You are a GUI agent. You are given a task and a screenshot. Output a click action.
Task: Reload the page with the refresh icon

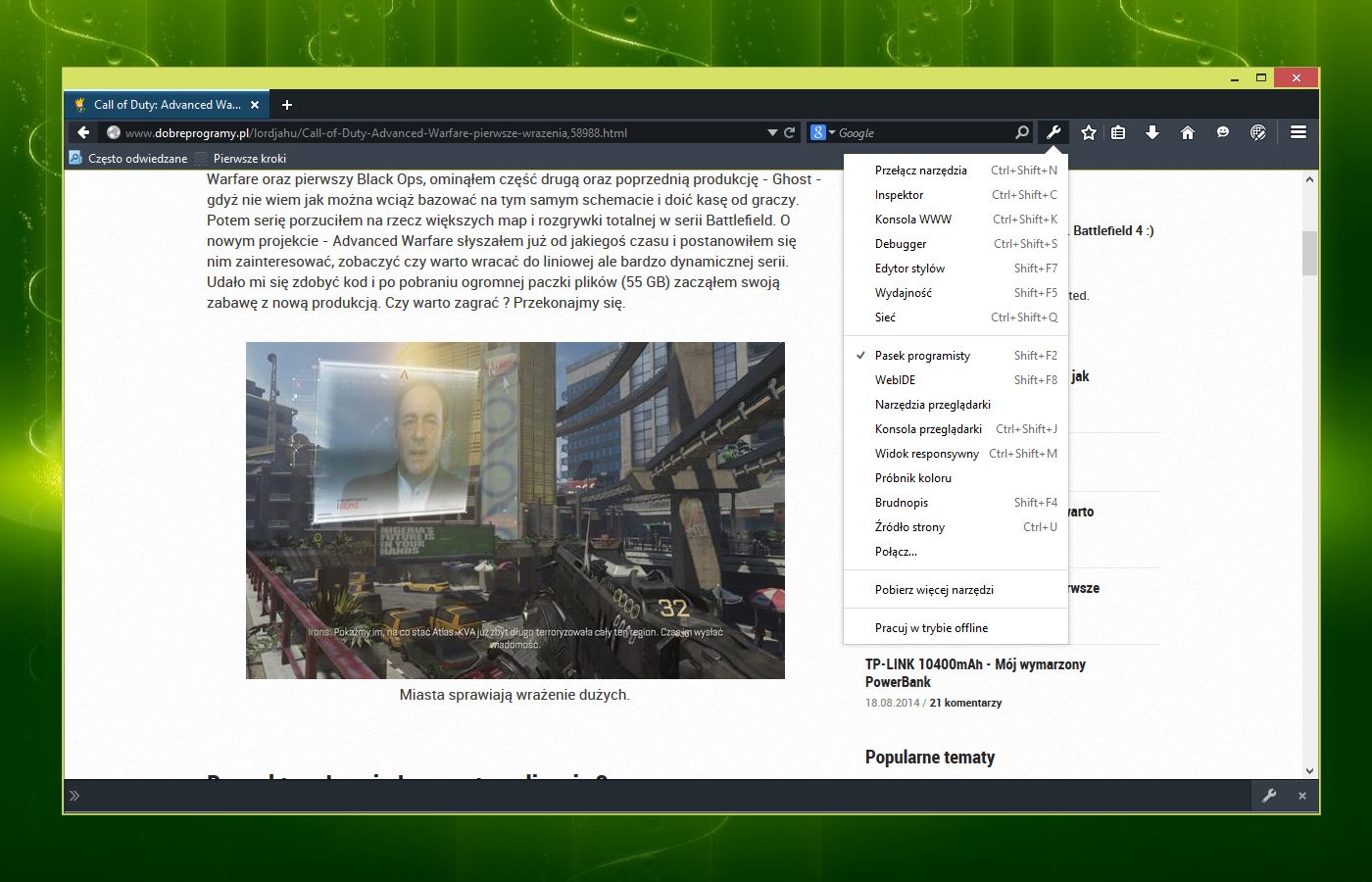(x=789, y=132)
